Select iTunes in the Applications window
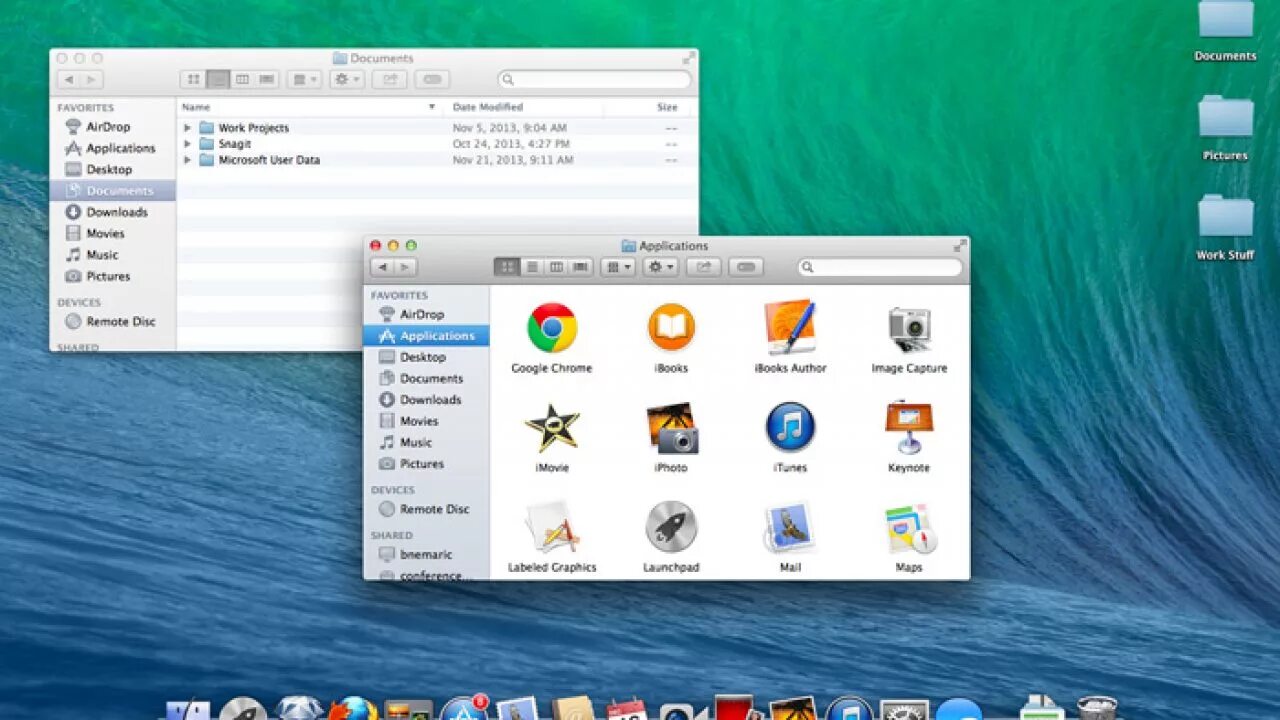The height and width of the screenshot is (720, 1280). 790,427
